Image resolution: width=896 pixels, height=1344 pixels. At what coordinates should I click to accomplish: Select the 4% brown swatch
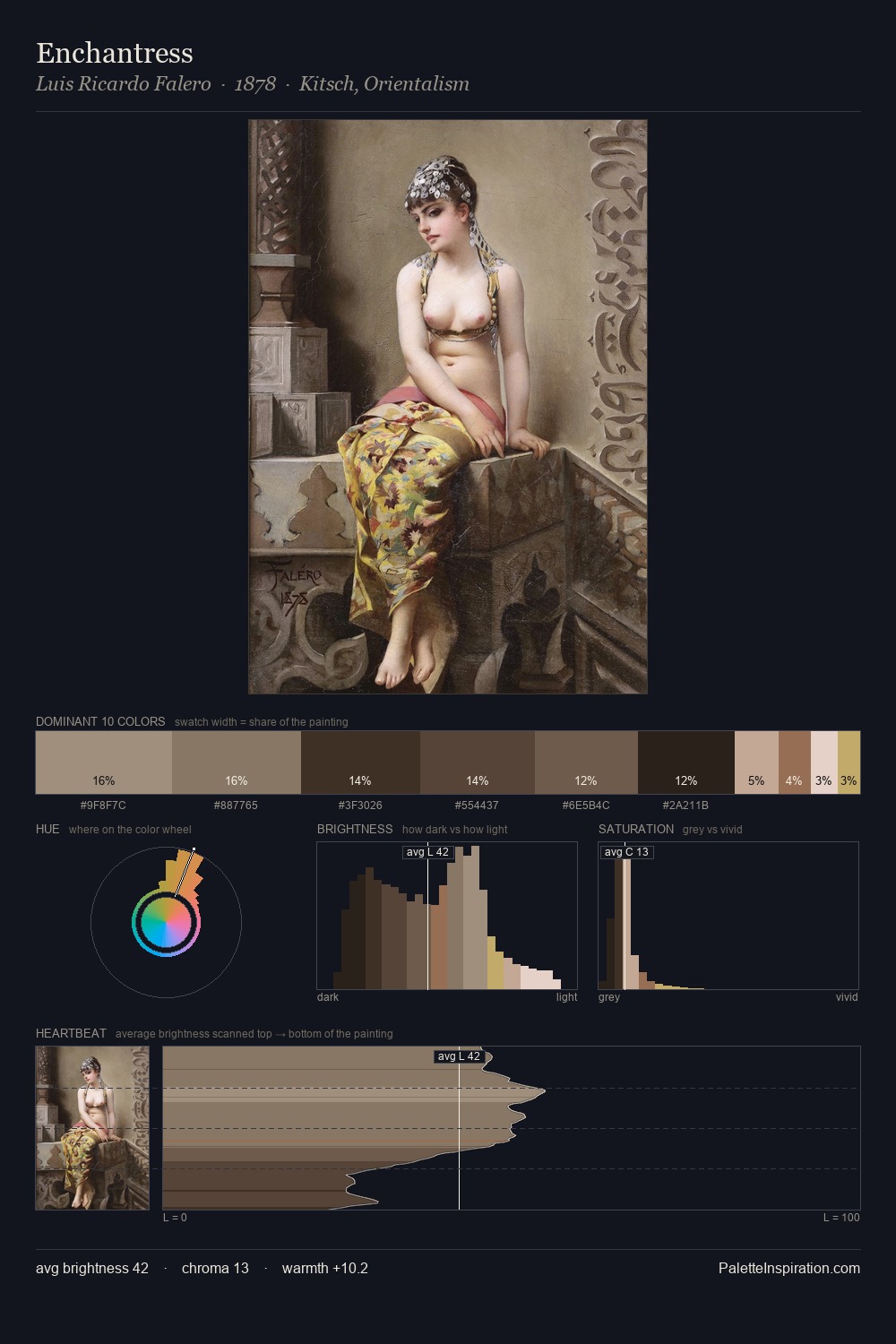coord(795,762)
